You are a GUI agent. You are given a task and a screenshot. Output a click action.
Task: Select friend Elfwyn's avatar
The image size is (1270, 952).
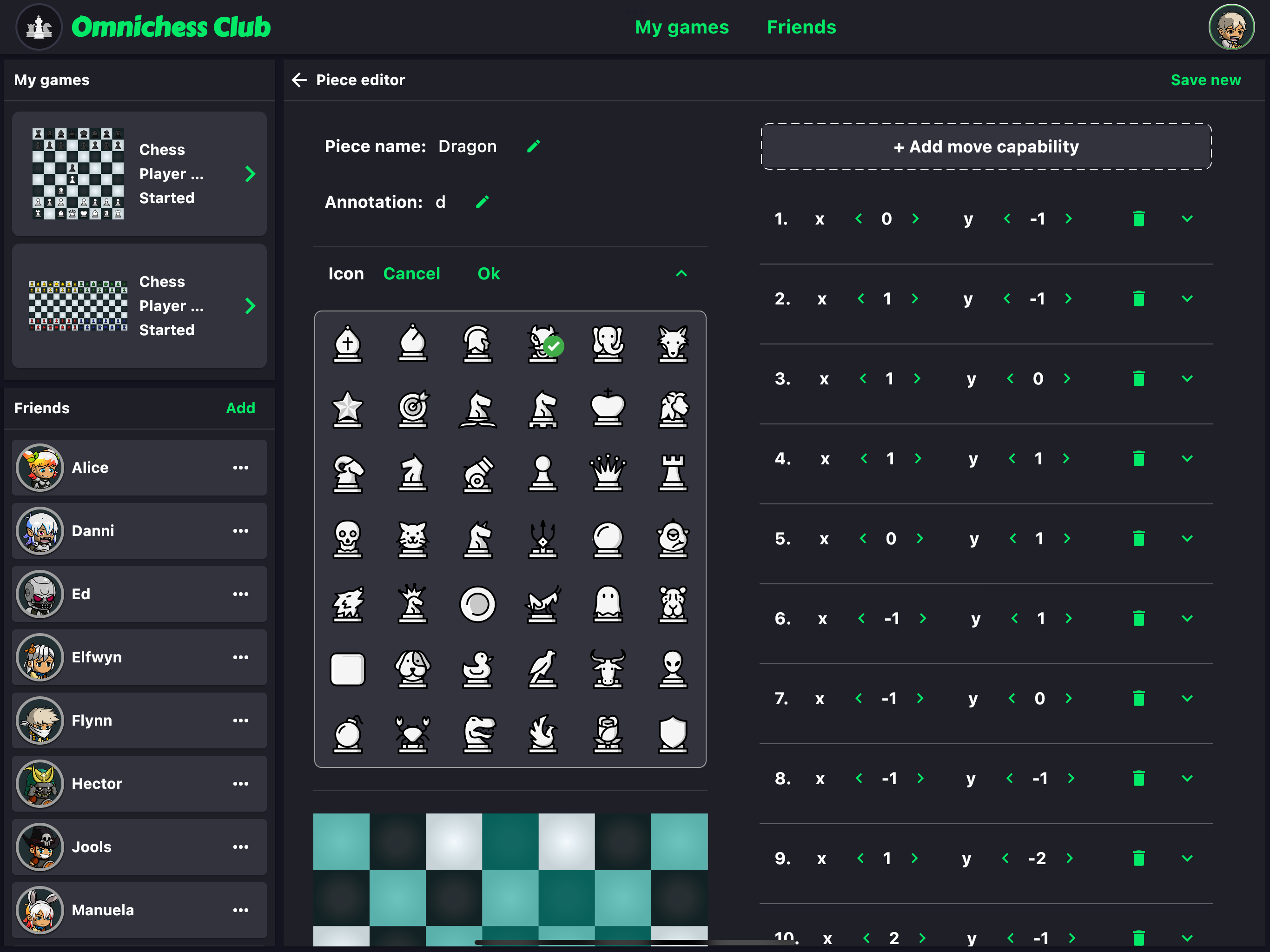coord(40,657)
